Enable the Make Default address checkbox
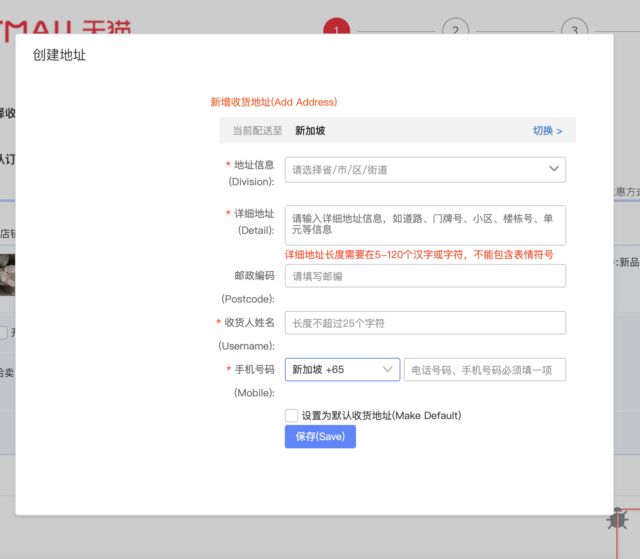The image size is (640, 559). [x=291, y=415]
